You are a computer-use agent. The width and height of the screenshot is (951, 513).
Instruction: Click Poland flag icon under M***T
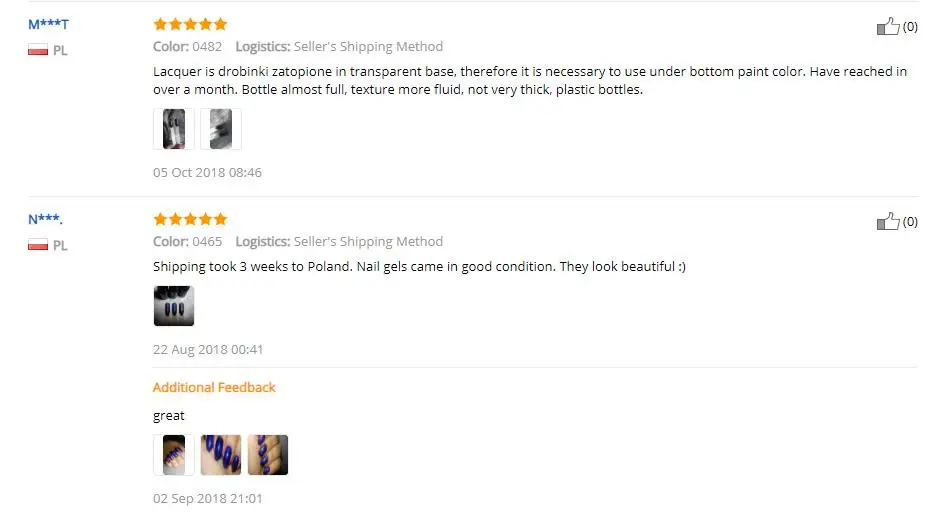pyautogui.click(x=38, y=50)
